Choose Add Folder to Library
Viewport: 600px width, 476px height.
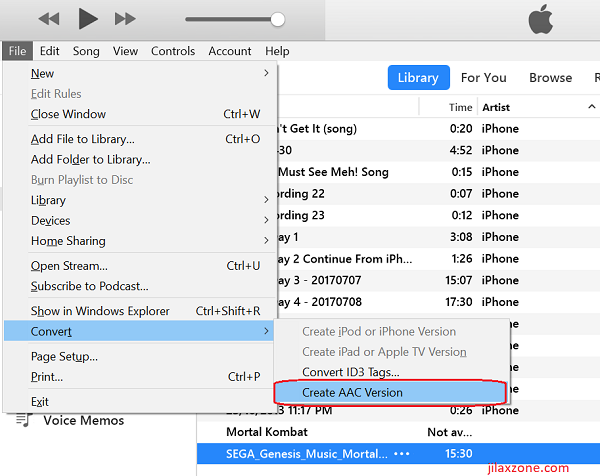pyautogui.click(x=140, y=159)
